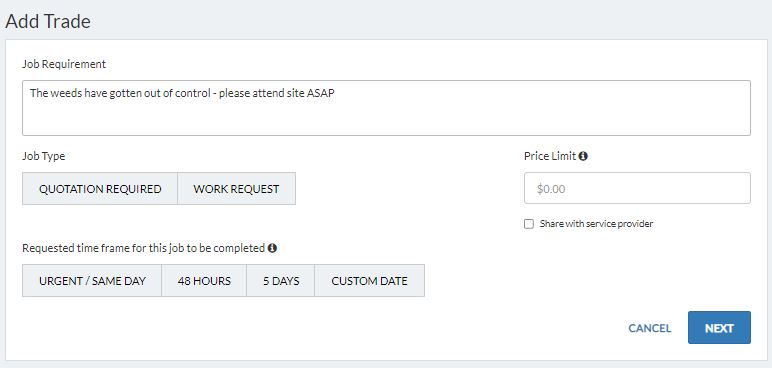Click the Job Type label
772x368 pixels.
43,156
